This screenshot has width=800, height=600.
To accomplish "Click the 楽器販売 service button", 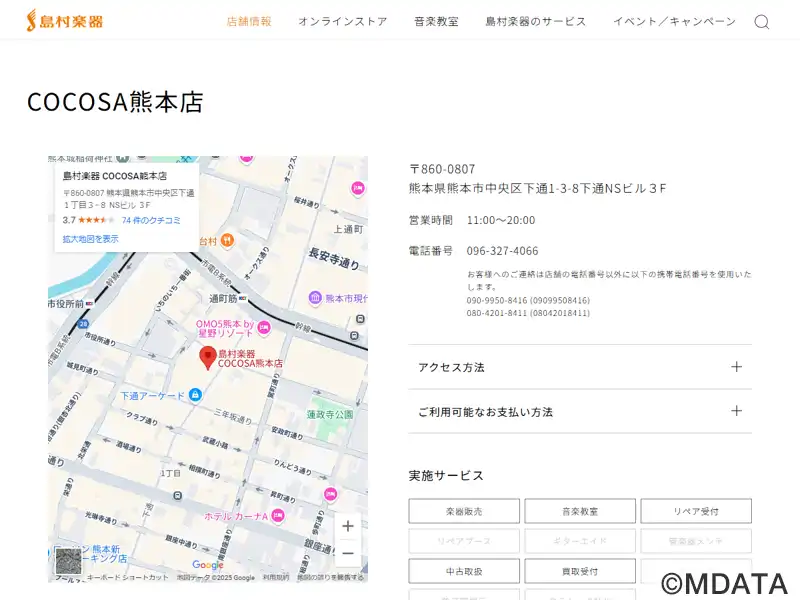I will tap(464, 511).
